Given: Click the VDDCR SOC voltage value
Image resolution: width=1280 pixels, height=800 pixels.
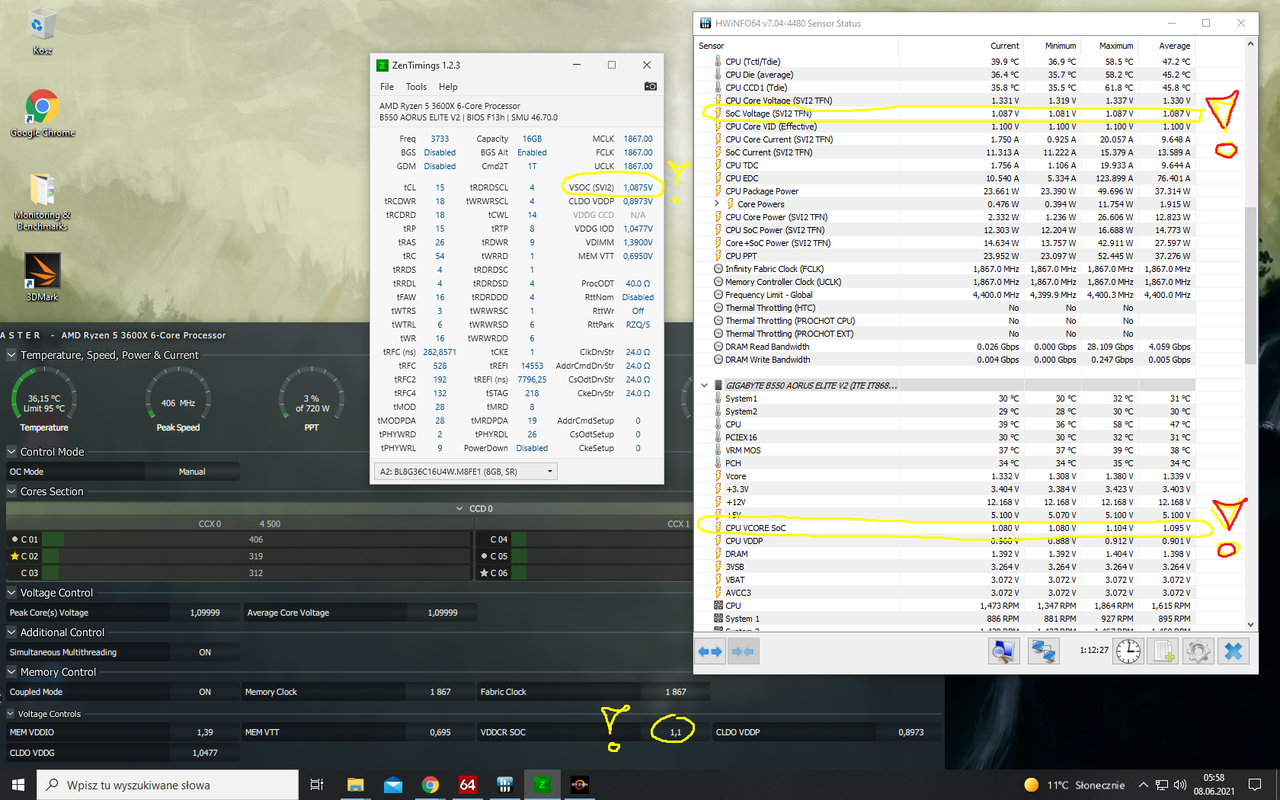Looking at the screenshot, I should point(675,732).
